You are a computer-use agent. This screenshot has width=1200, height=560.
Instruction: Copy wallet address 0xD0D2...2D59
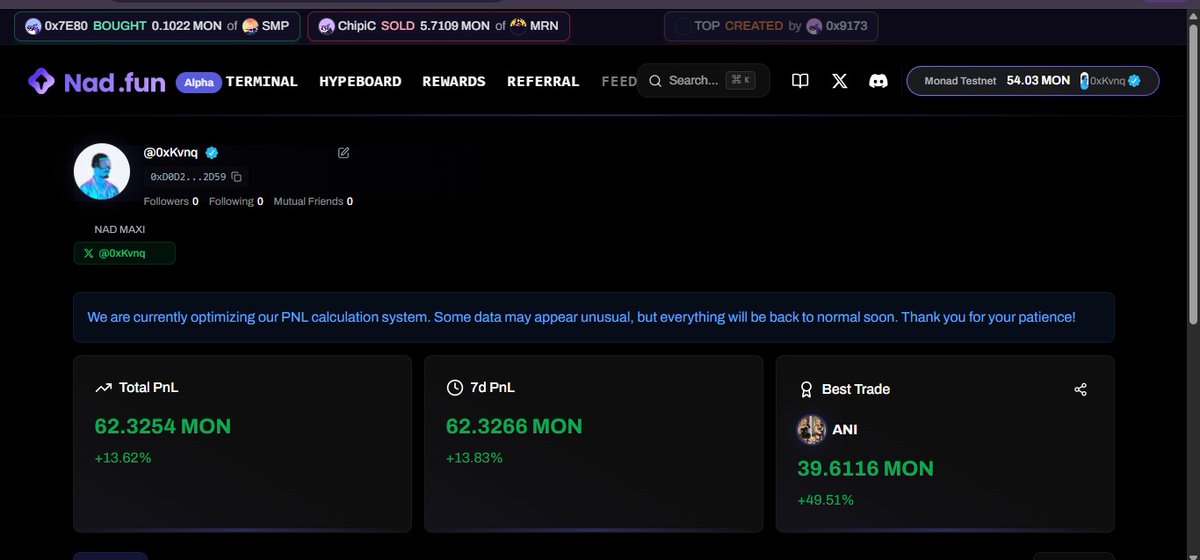pos(237,177)
